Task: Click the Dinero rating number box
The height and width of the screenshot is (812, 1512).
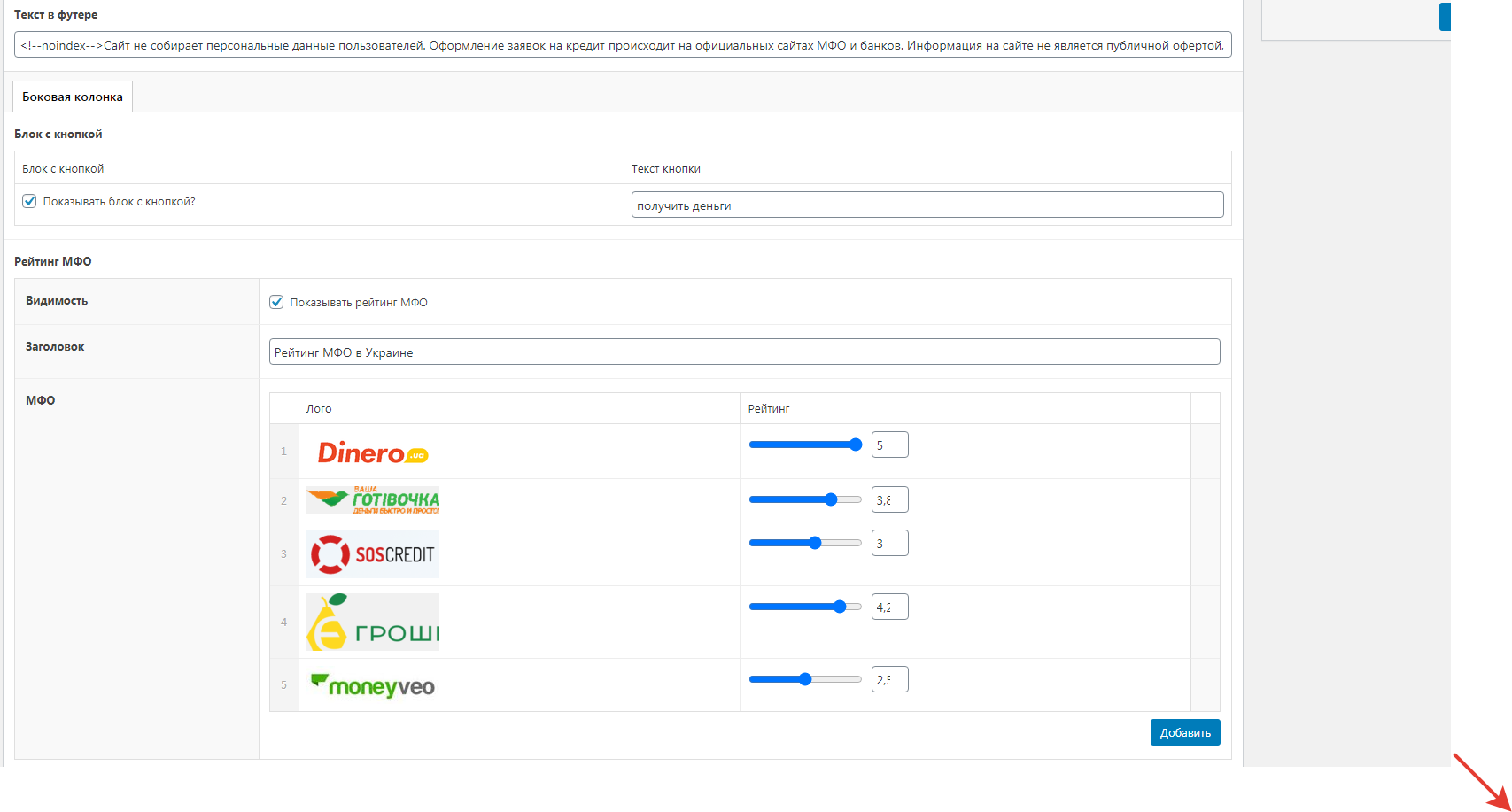Action: click(889, 445)
